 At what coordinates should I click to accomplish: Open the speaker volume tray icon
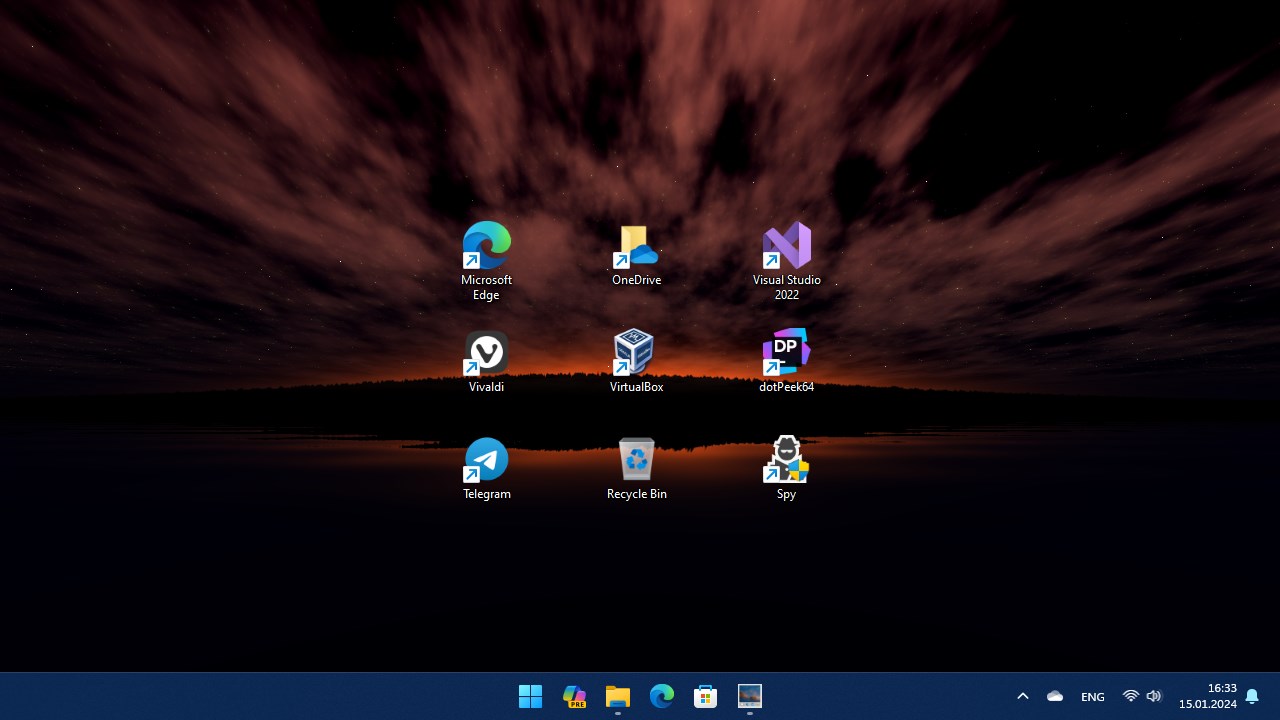tap(1154, 696)
